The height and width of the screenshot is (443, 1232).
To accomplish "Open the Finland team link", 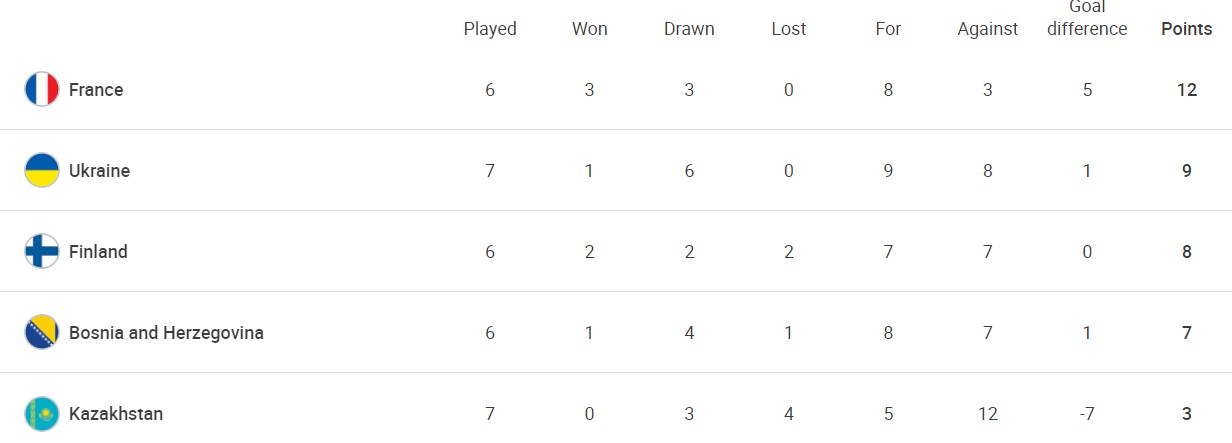I will coord(98,252).
